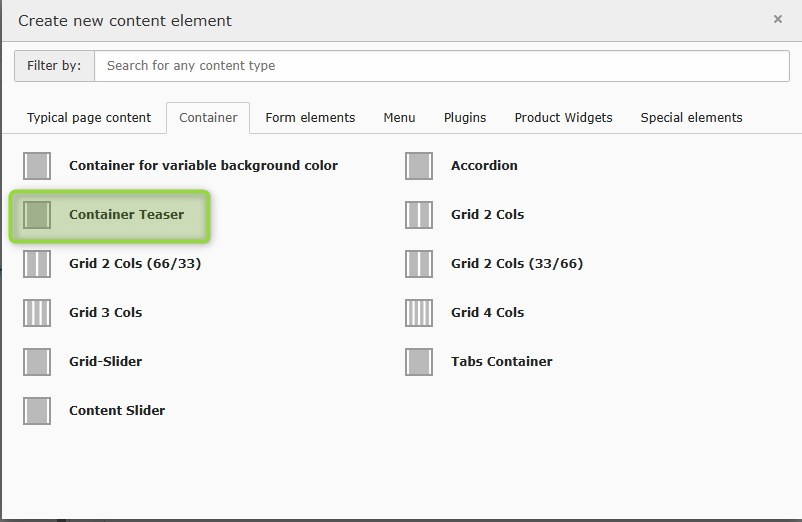This screenshot has width=802, height=522.
Task: Choose the Accordion icon
Action: pyautogui.click(x=419, y=166)
